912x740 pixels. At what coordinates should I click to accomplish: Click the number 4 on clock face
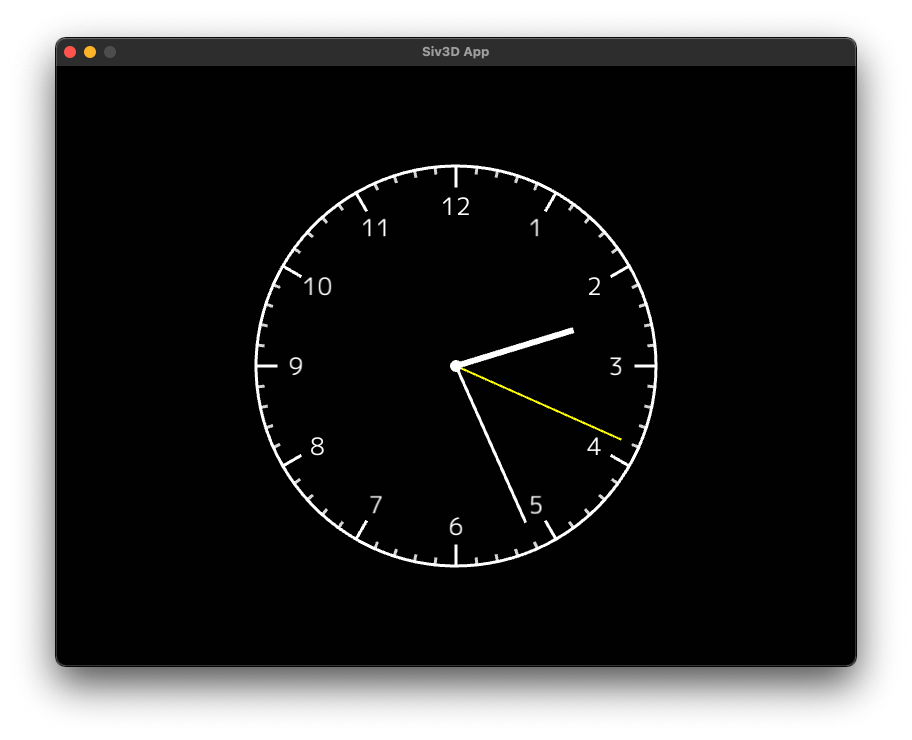point(594,446)
